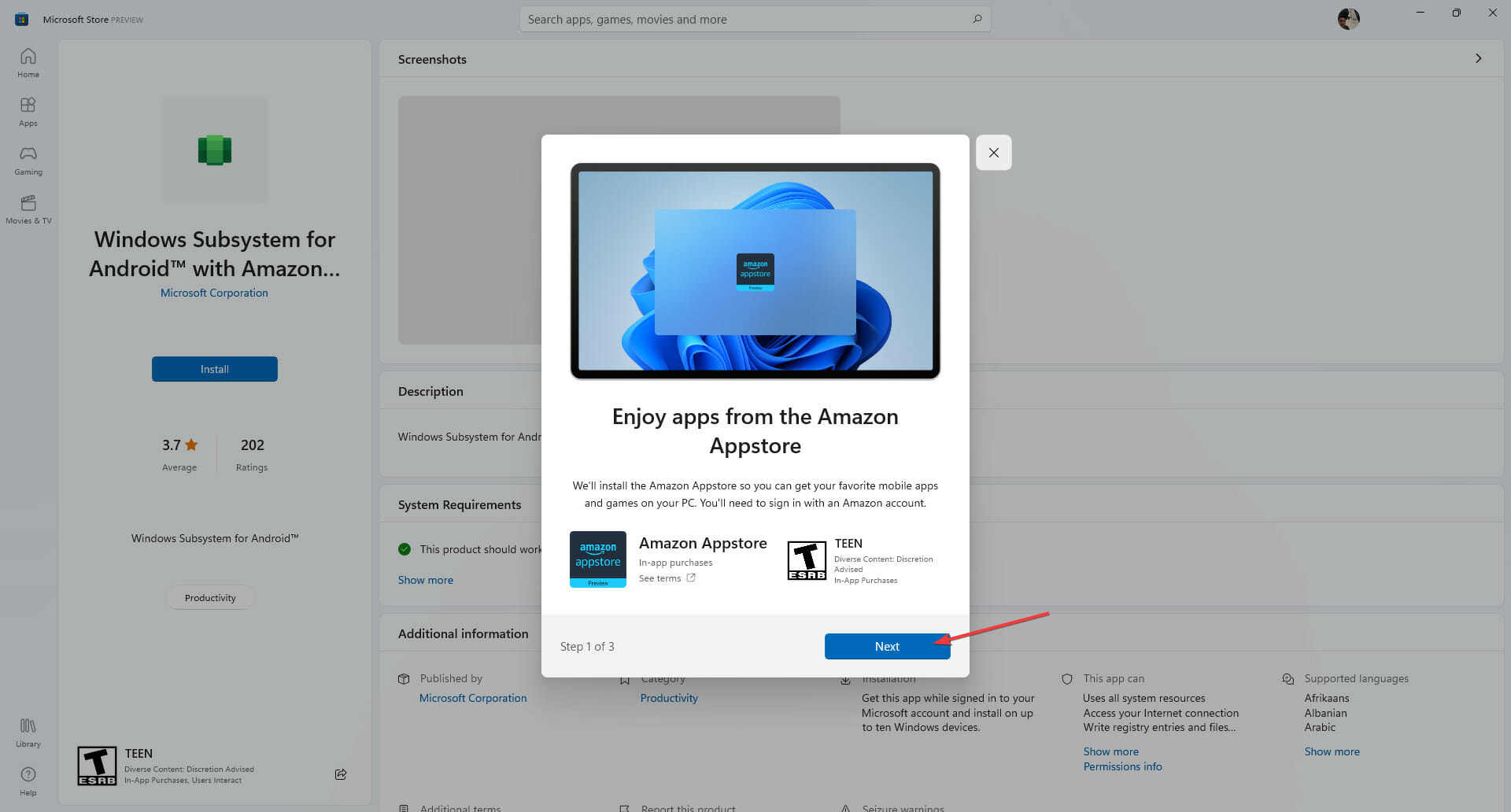Viewport: 1511px width, 812px height.
Task: Click the Windows Subsystem for Android app icon
Action: [215, 150]
